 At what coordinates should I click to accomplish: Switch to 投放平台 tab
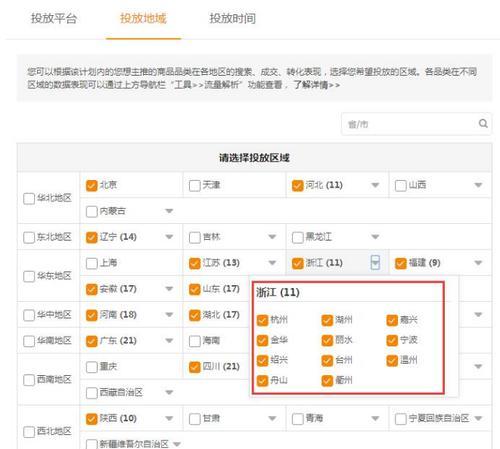pos(54,18)
